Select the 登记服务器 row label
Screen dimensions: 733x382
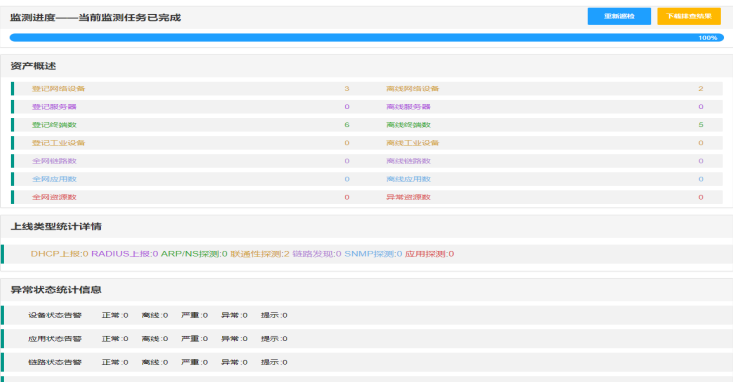pyautogui.click(x=54, y=107)
